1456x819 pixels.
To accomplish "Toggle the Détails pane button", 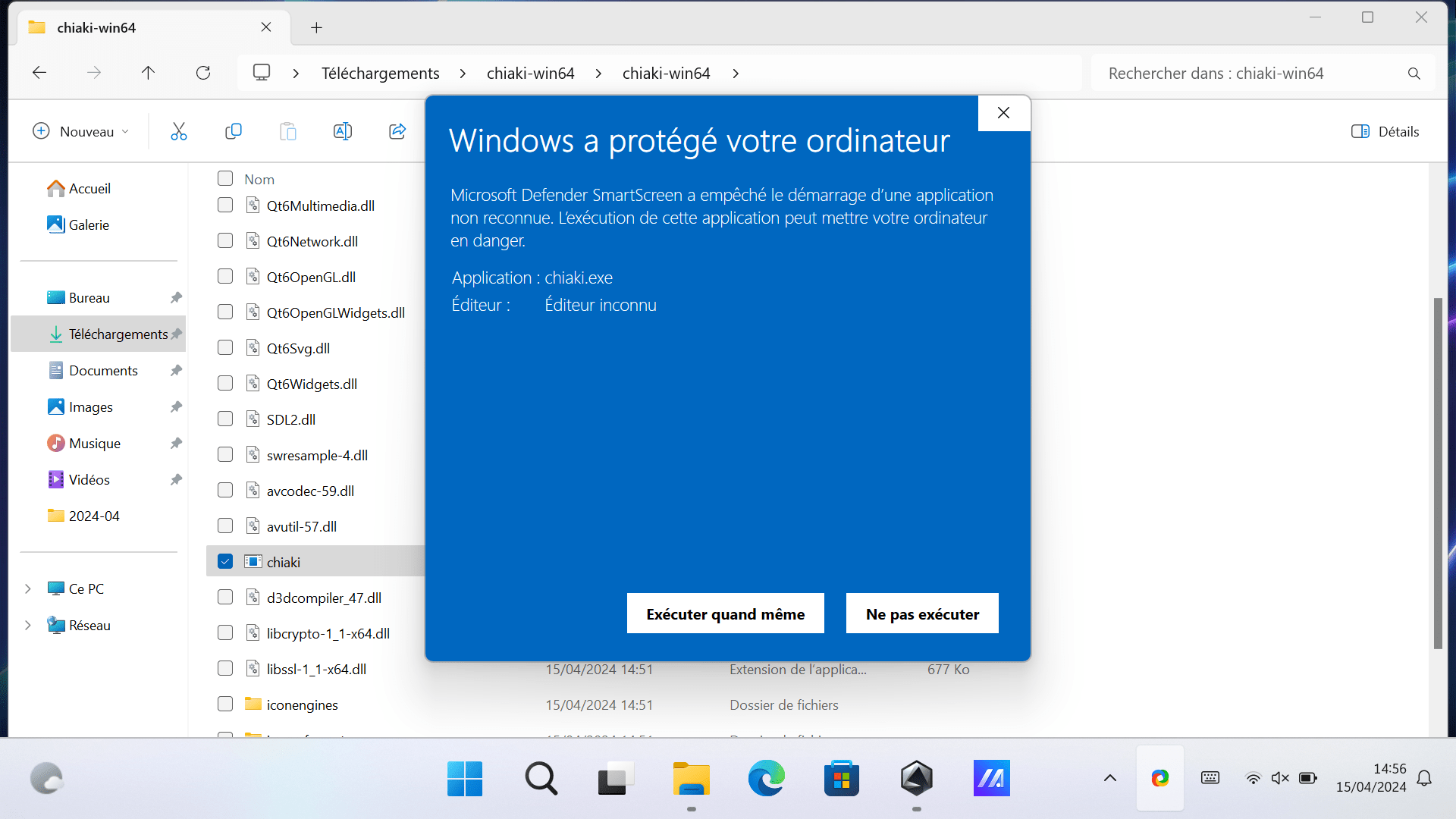I will coord(1385,131).
